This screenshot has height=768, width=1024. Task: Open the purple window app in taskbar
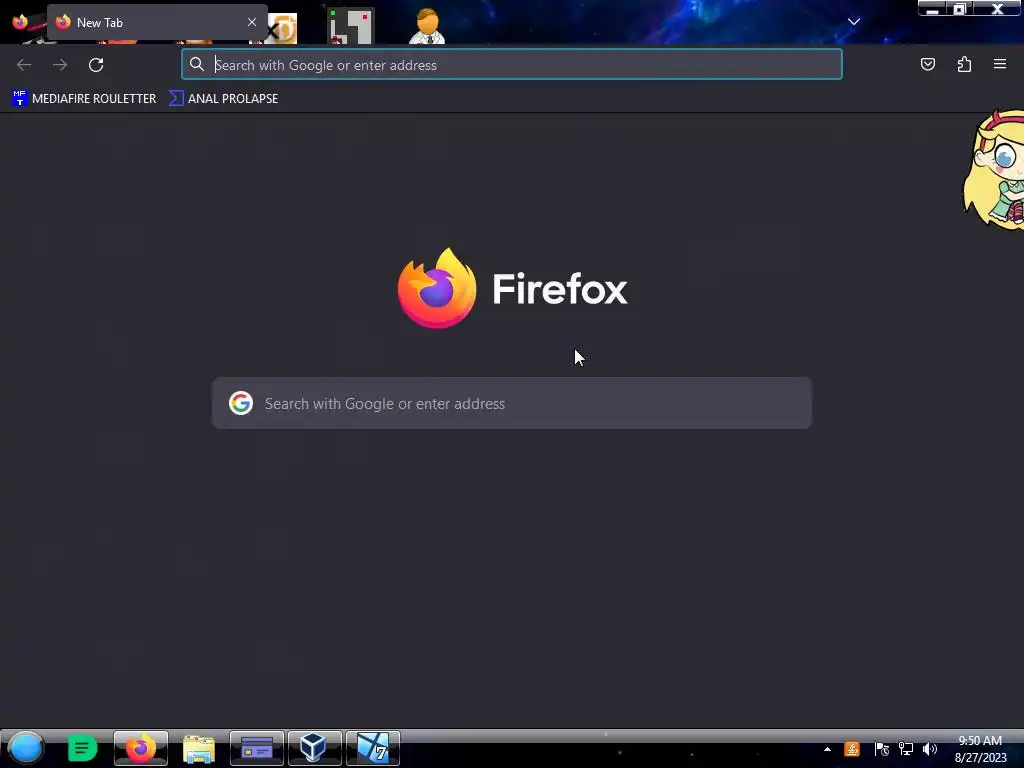click(257, 748)
